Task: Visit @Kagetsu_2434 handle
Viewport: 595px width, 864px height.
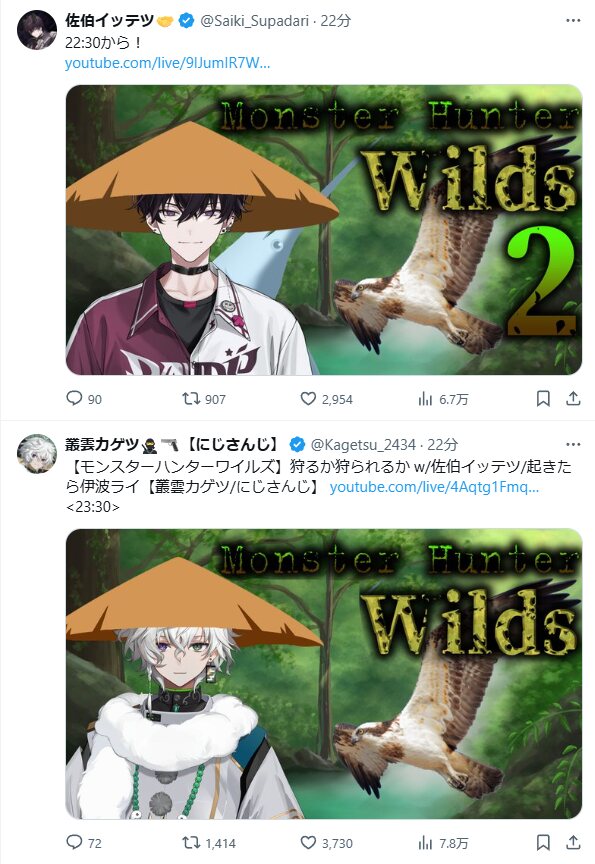Action: tap(363, 444)
